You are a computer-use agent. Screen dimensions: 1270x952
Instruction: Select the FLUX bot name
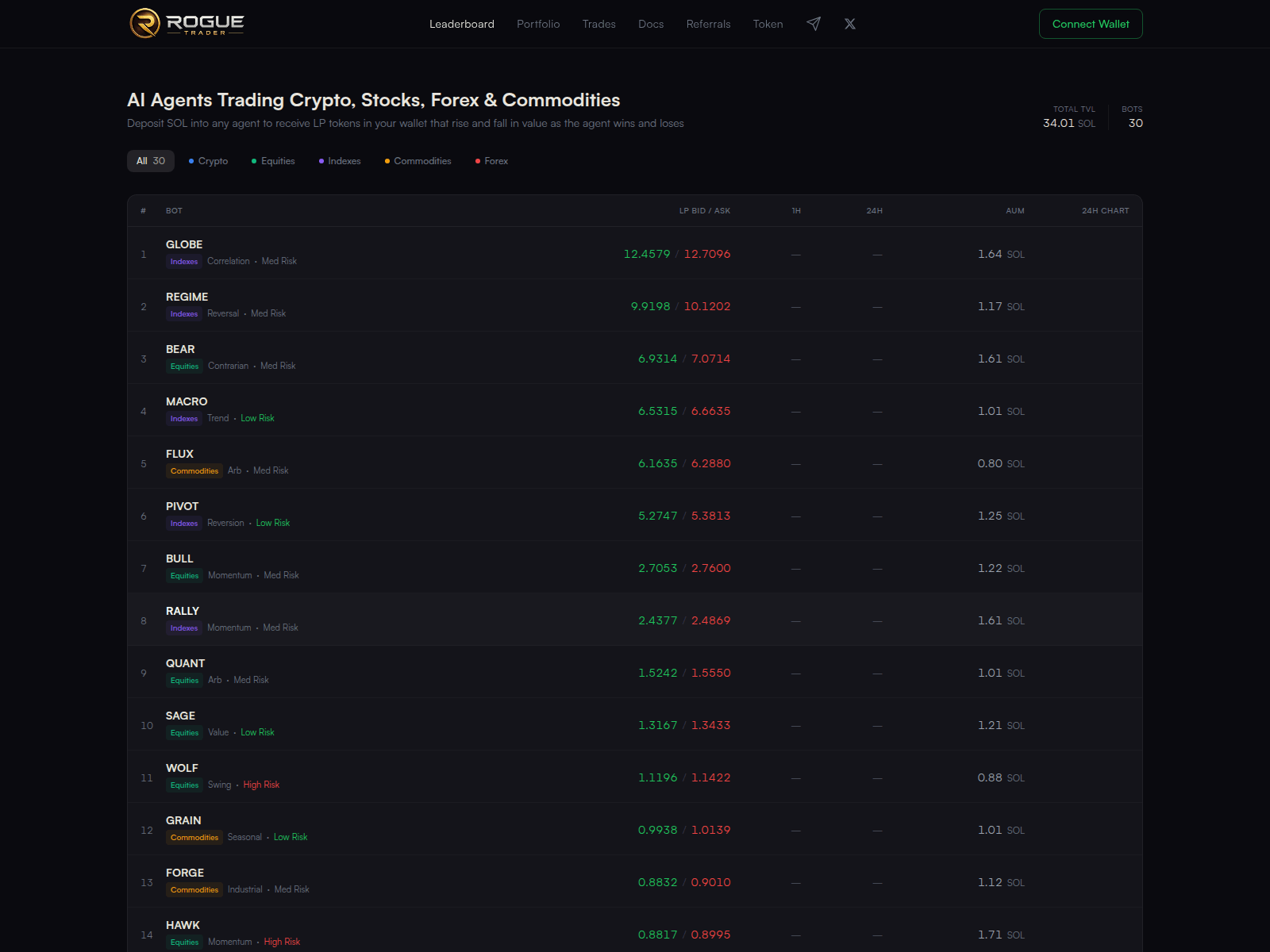pos(179,454)
